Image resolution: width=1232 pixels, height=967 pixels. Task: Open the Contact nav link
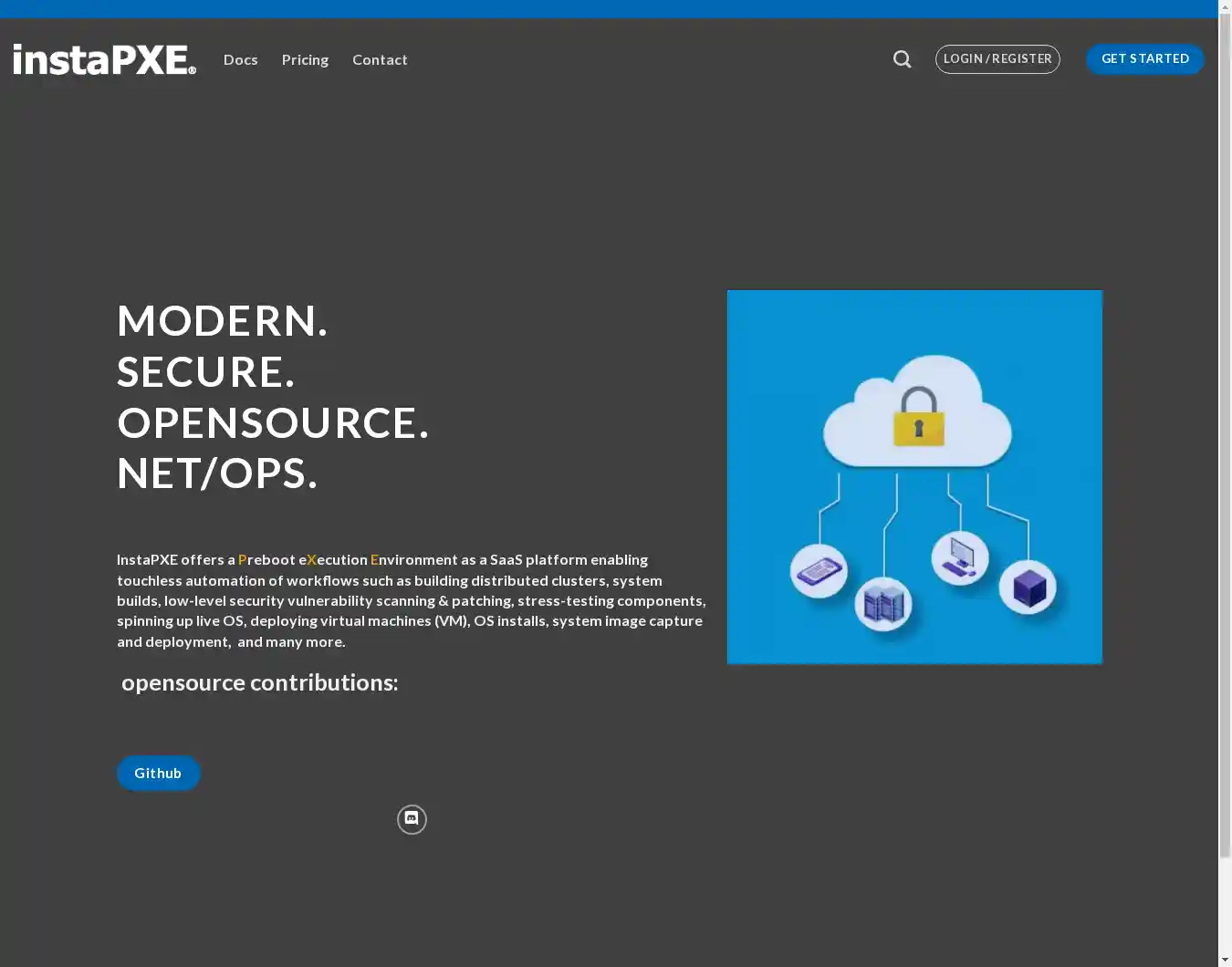tap(380, 59)
